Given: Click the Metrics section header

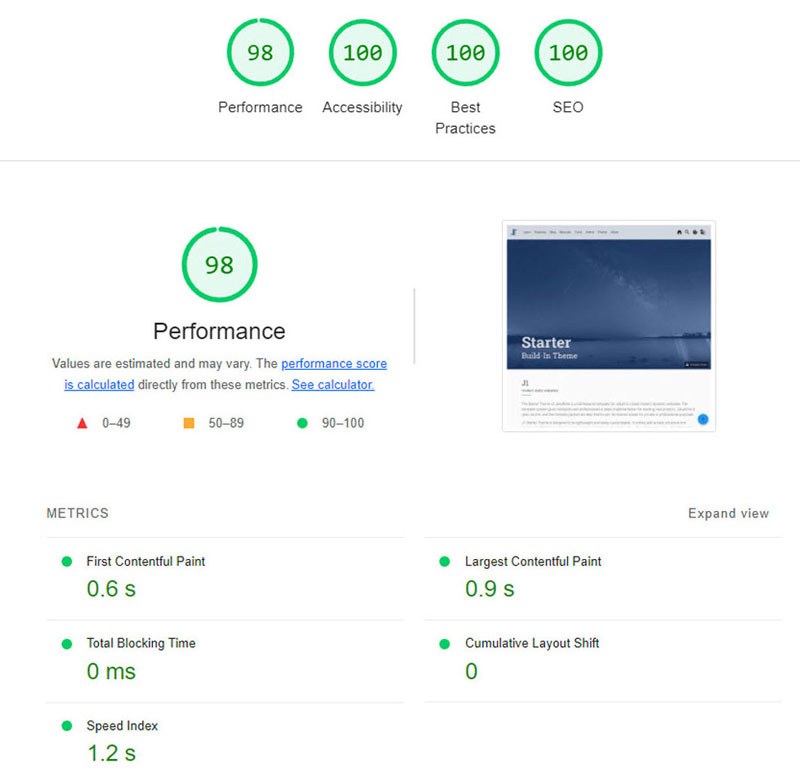Looking at the screenshot, I should [77, 513].
